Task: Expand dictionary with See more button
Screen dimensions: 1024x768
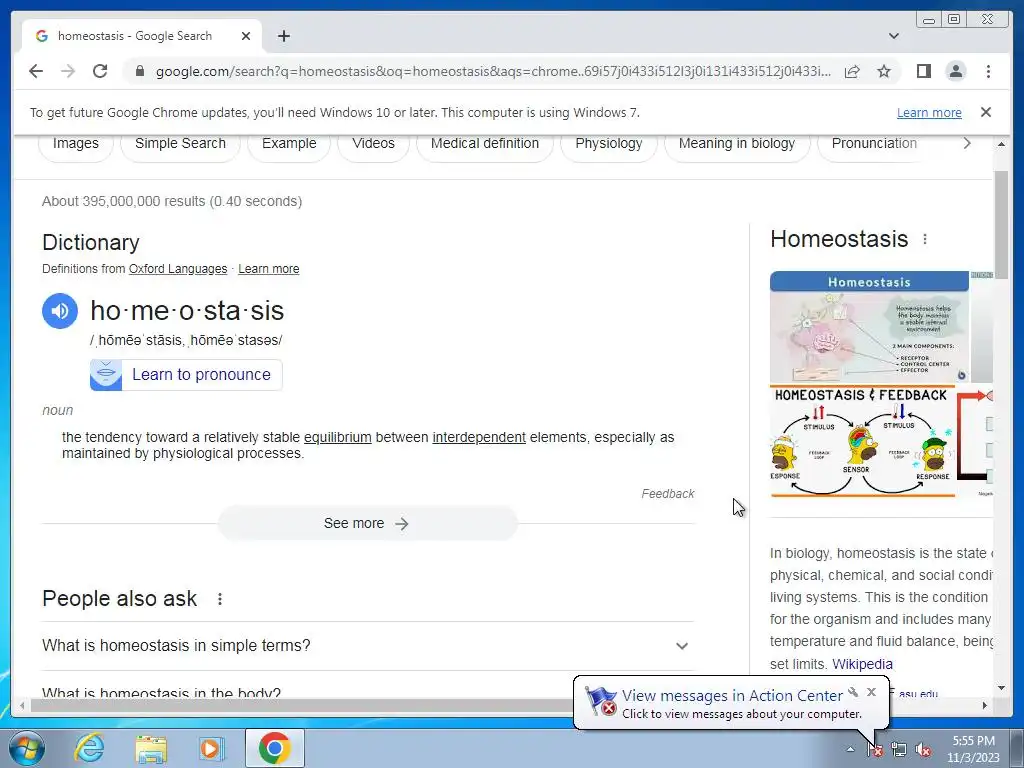Action: [368, 523]
